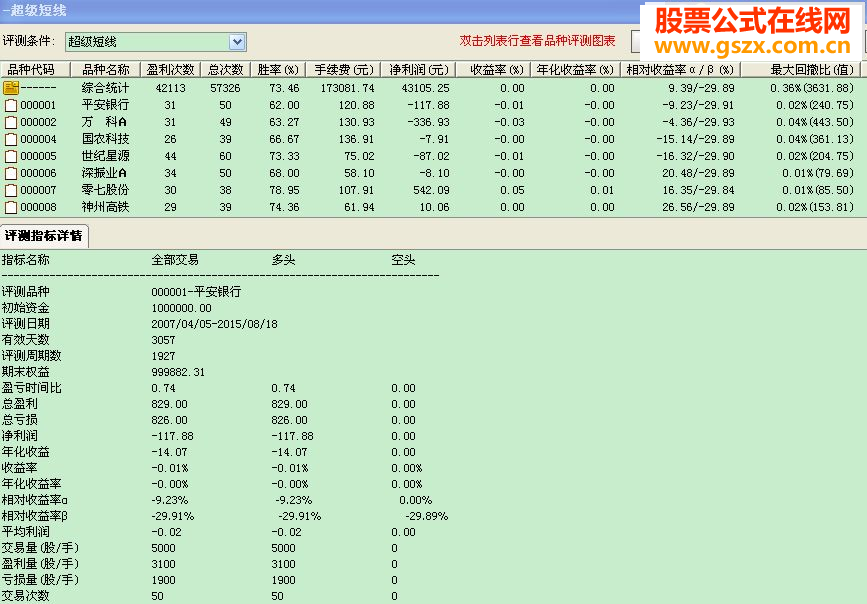Viewport: 867px width, 604px height.
Task: Click the 相对收益率α/β(%) column header
Action: tap(680, 70)
